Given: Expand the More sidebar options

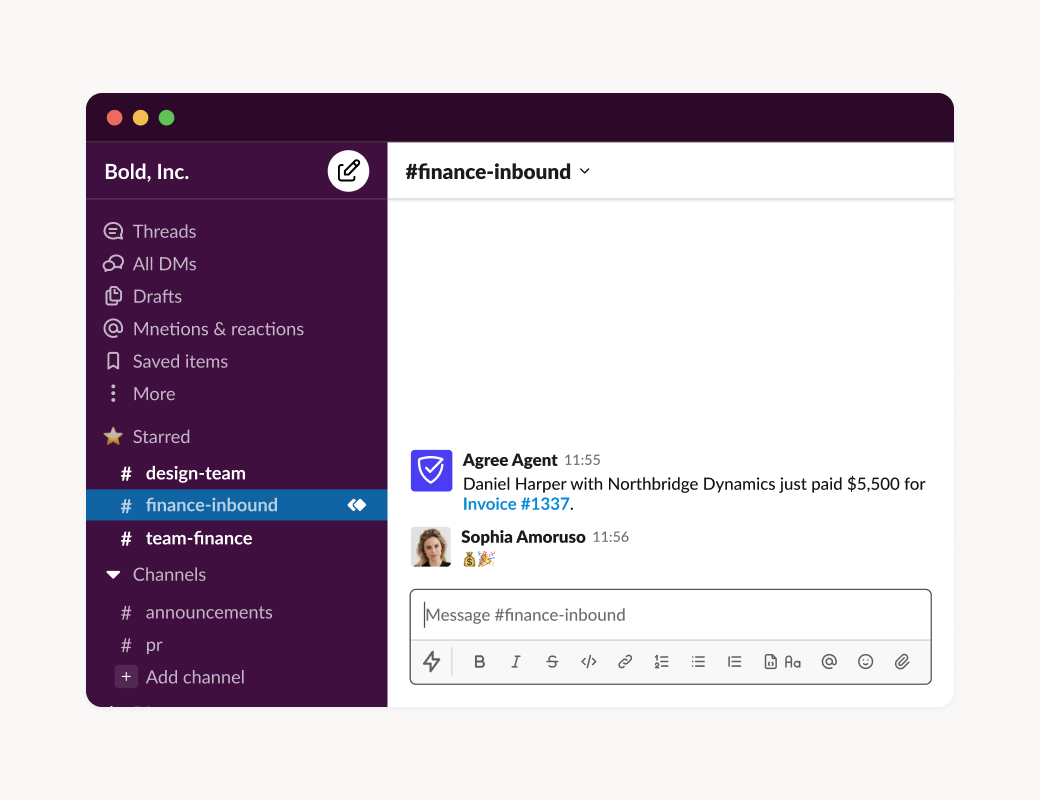Looking at the screenshot, I should pyautogui.click(x=153, y=394).
